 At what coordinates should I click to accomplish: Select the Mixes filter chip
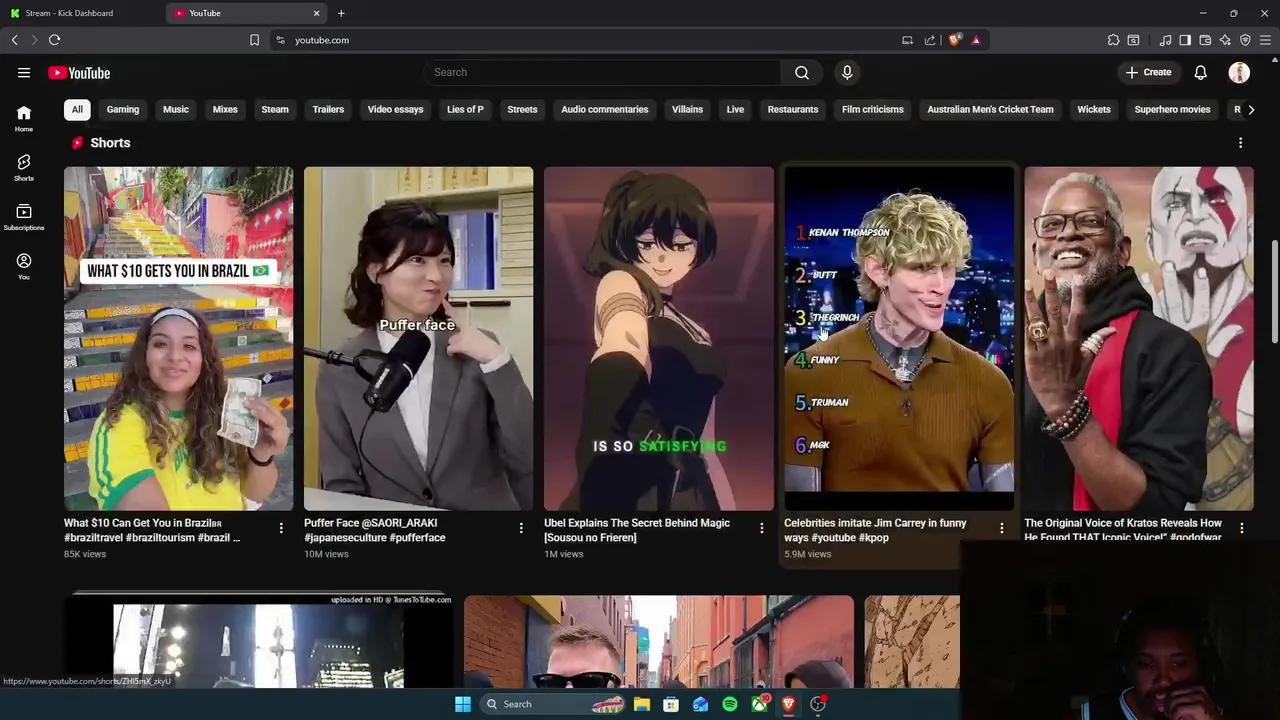pyautogui.click(x=225, y=109)
